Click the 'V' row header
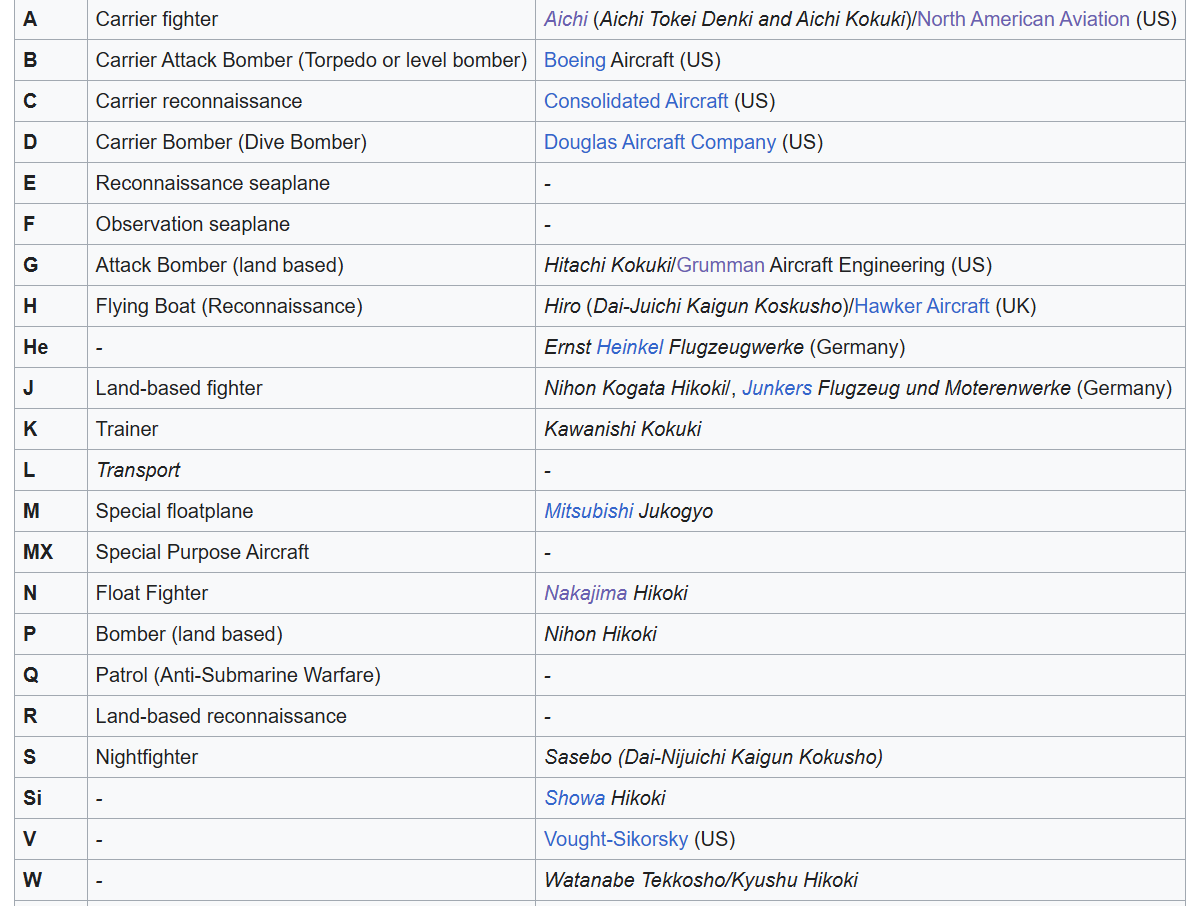 51,839
